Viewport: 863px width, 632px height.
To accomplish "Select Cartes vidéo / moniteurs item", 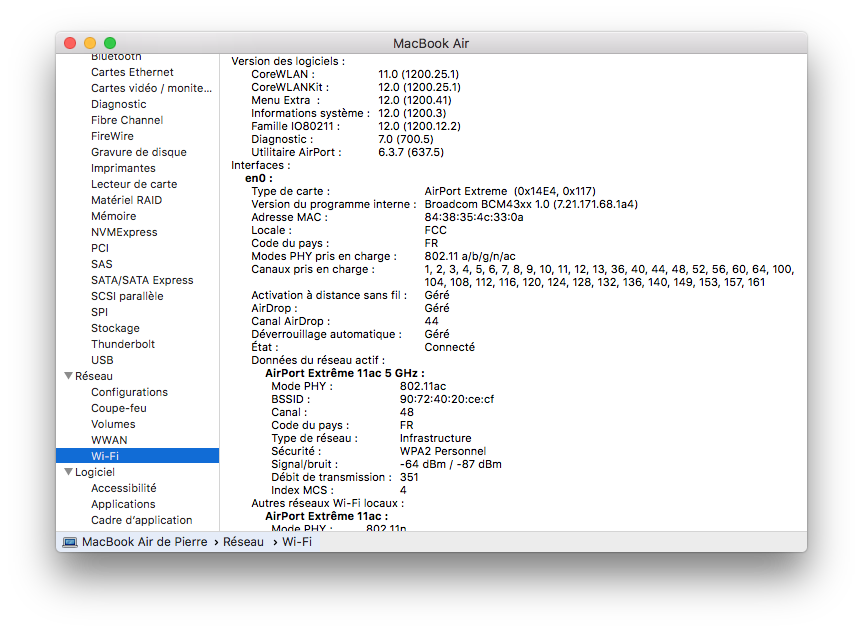I will [x=151, y=88].
